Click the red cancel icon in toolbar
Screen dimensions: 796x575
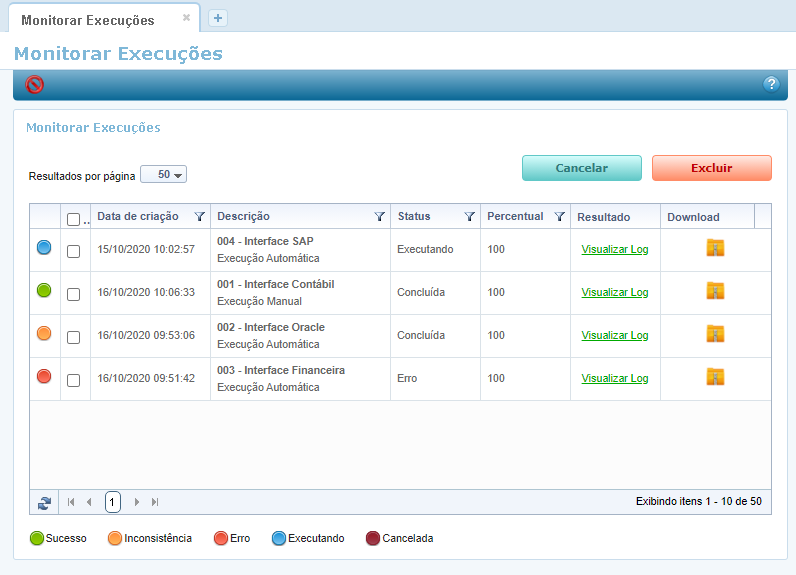35,85
